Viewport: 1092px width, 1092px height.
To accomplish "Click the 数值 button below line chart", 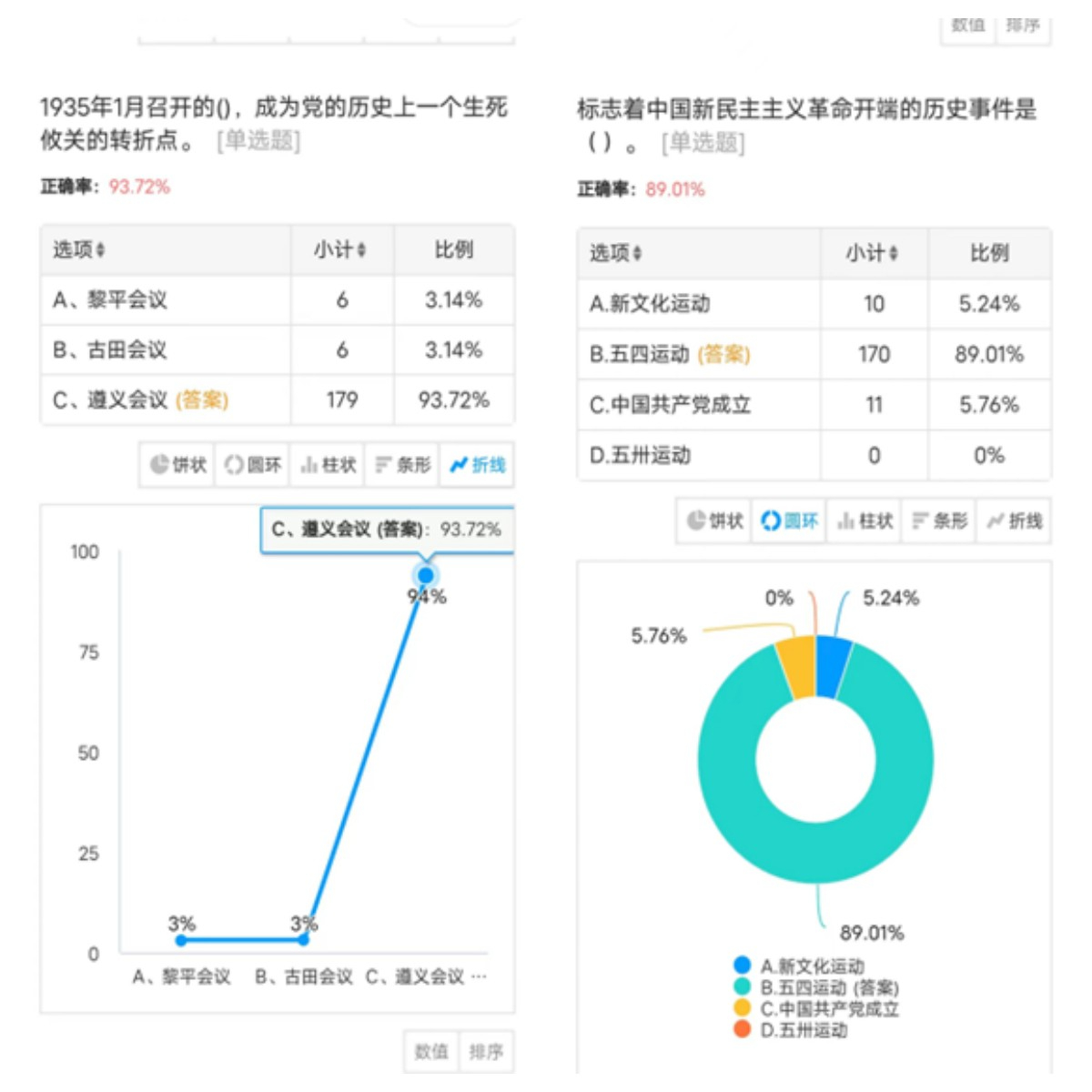I will coord(431,1052).
